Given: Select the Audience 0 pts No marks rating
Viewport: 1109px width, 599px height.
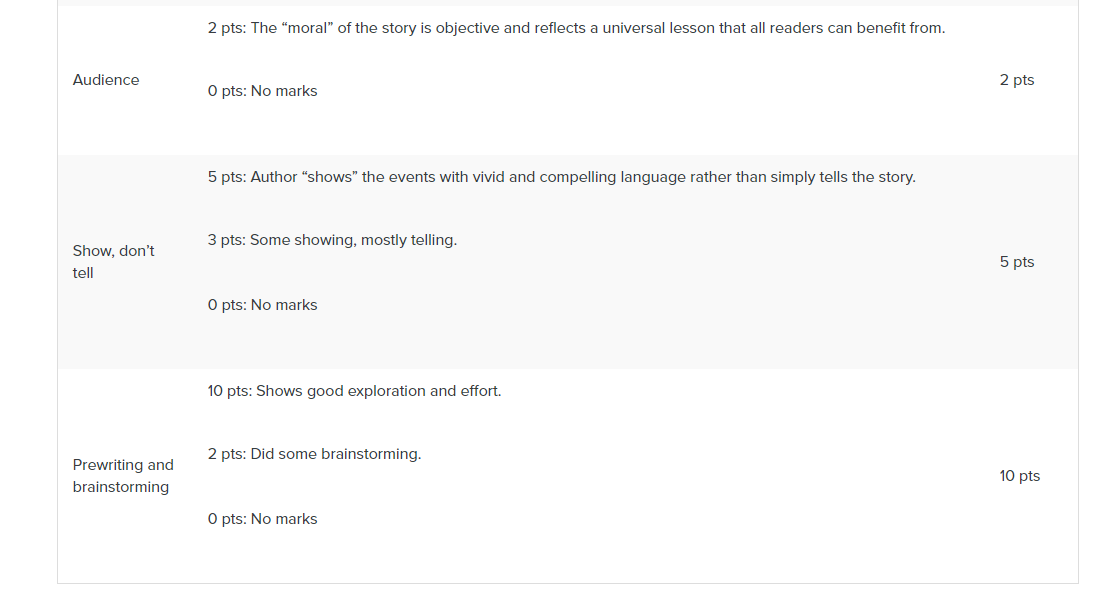Looking at the screenshot, I should pos(262,91).
